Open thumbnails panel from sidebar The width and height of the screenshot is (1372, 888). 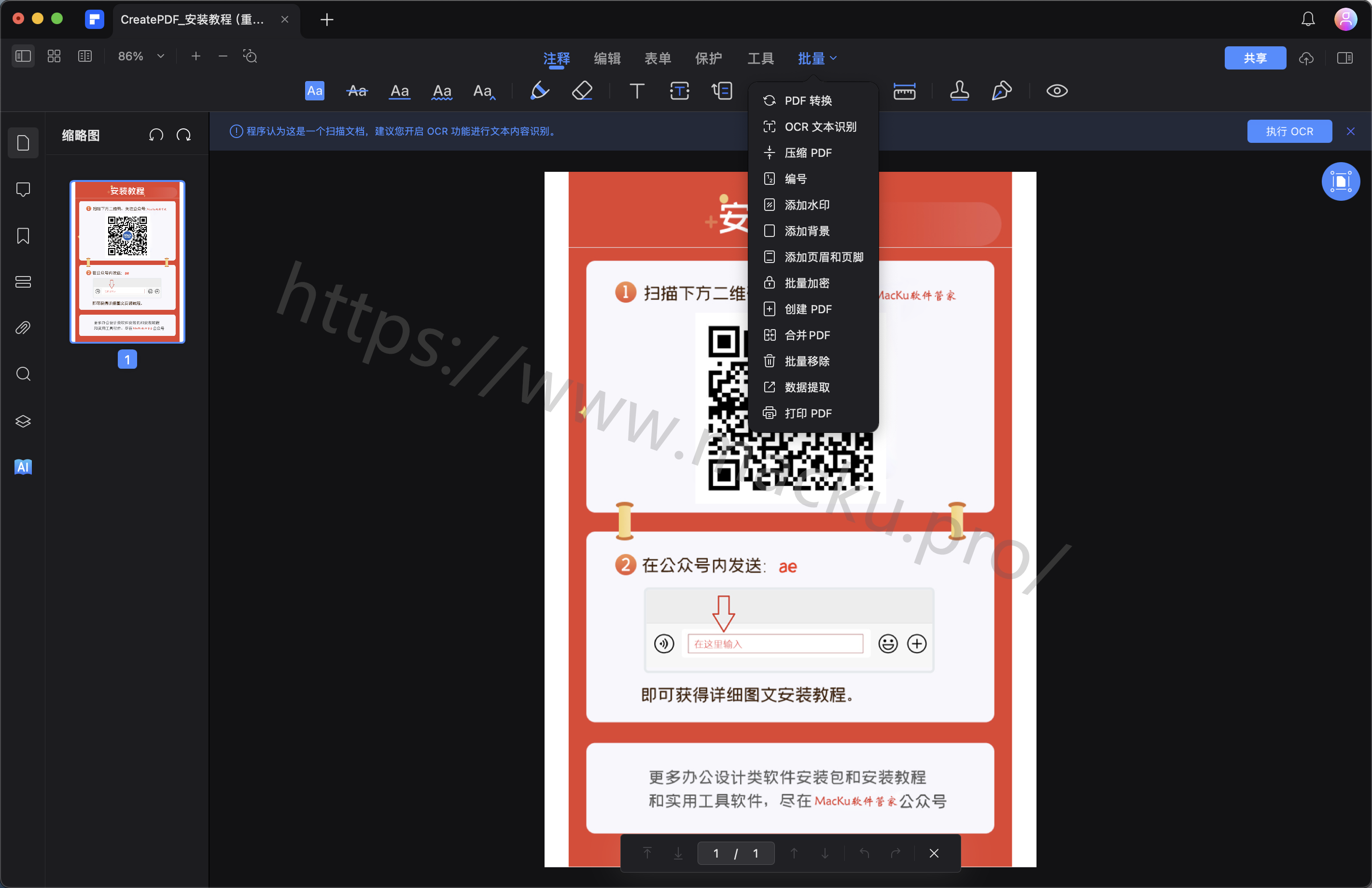tap(23, 143)
